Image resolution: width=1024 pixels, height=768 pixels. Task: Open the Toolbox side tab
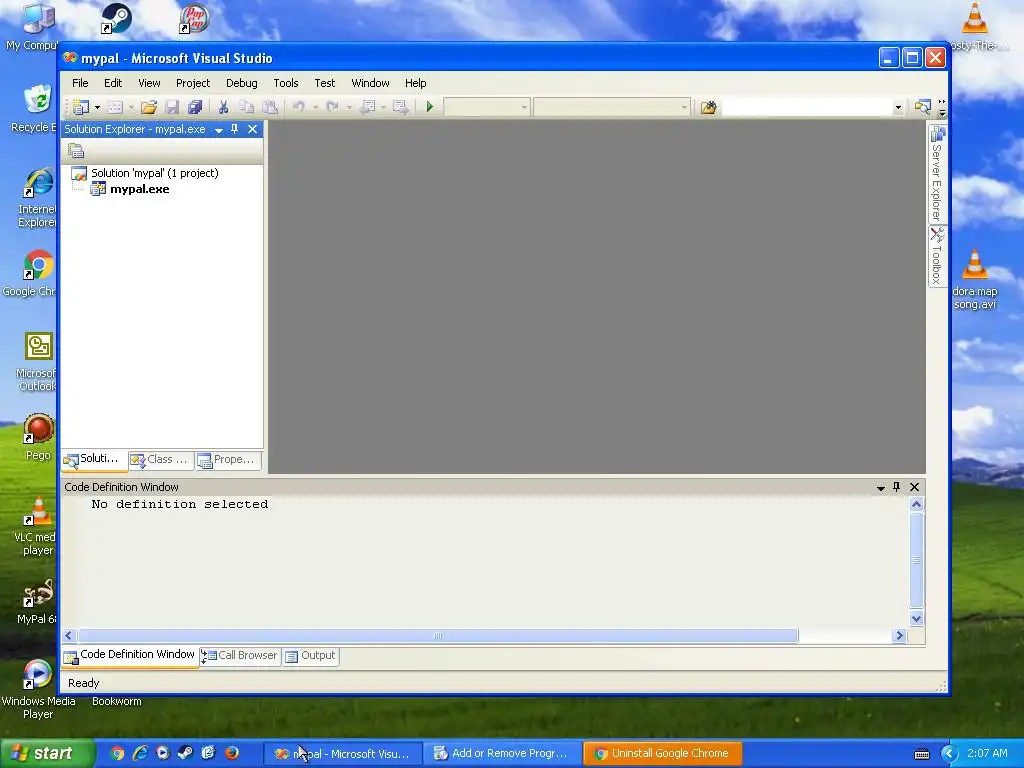coord(937,256)
